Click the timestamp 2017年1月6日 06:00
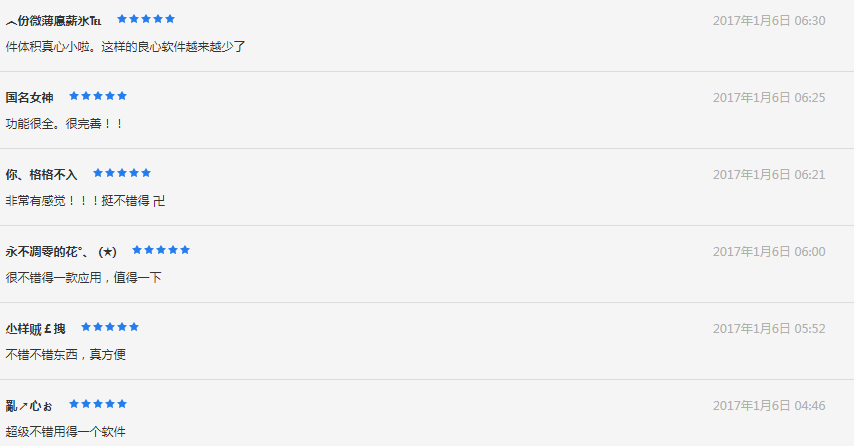This screenshot has height=446, width=854. pos(769,251)
